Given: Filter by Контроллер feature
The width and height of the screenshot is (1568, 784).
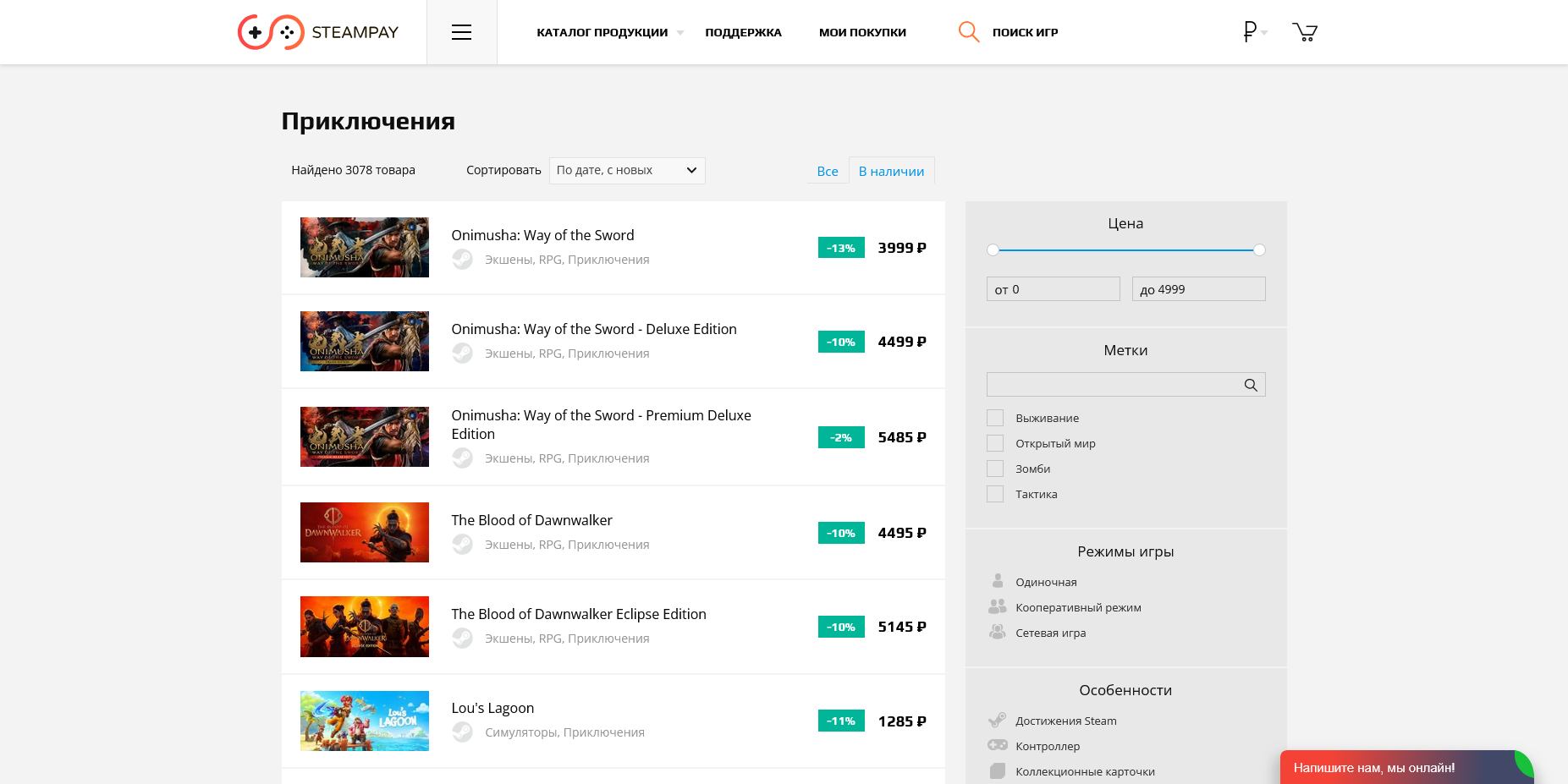Looking at the screenshot, I should 1048,746.
